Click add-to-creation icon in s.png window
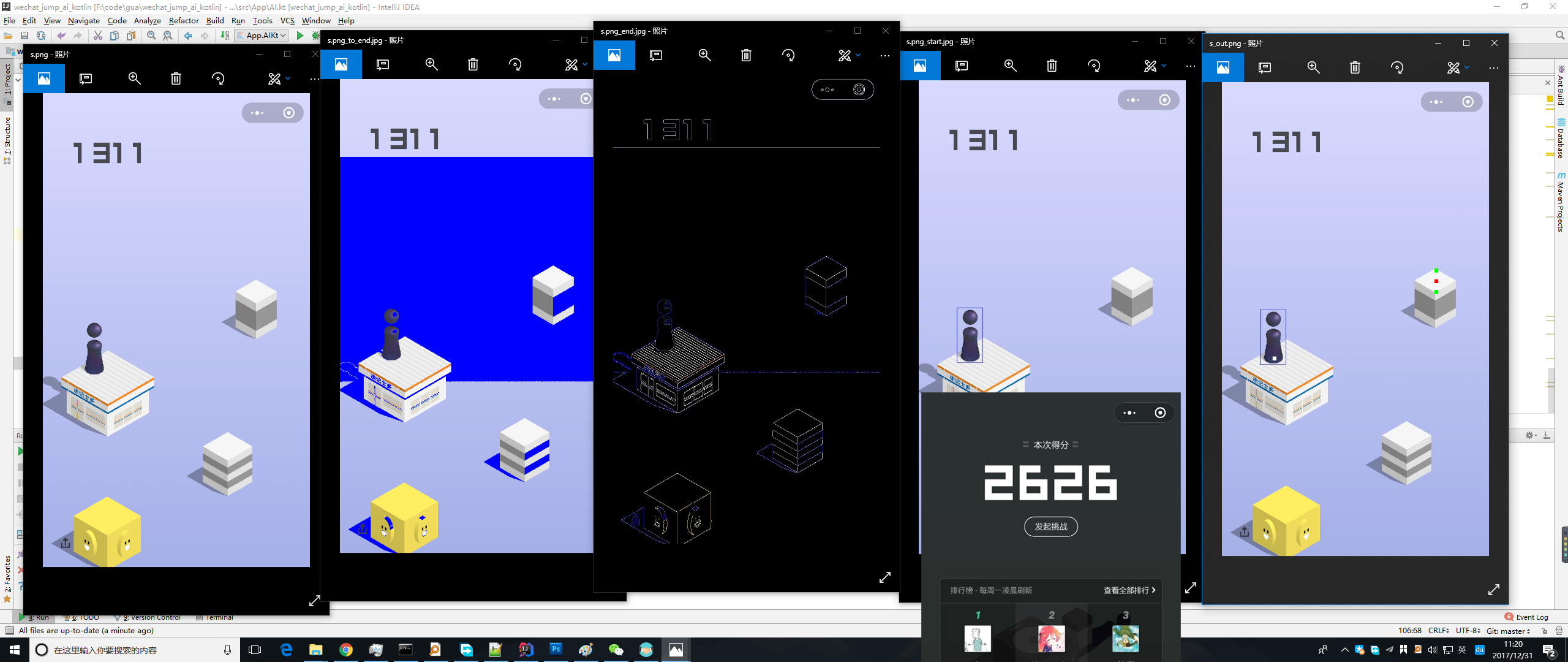The image size is (1568, 662). 86,78
